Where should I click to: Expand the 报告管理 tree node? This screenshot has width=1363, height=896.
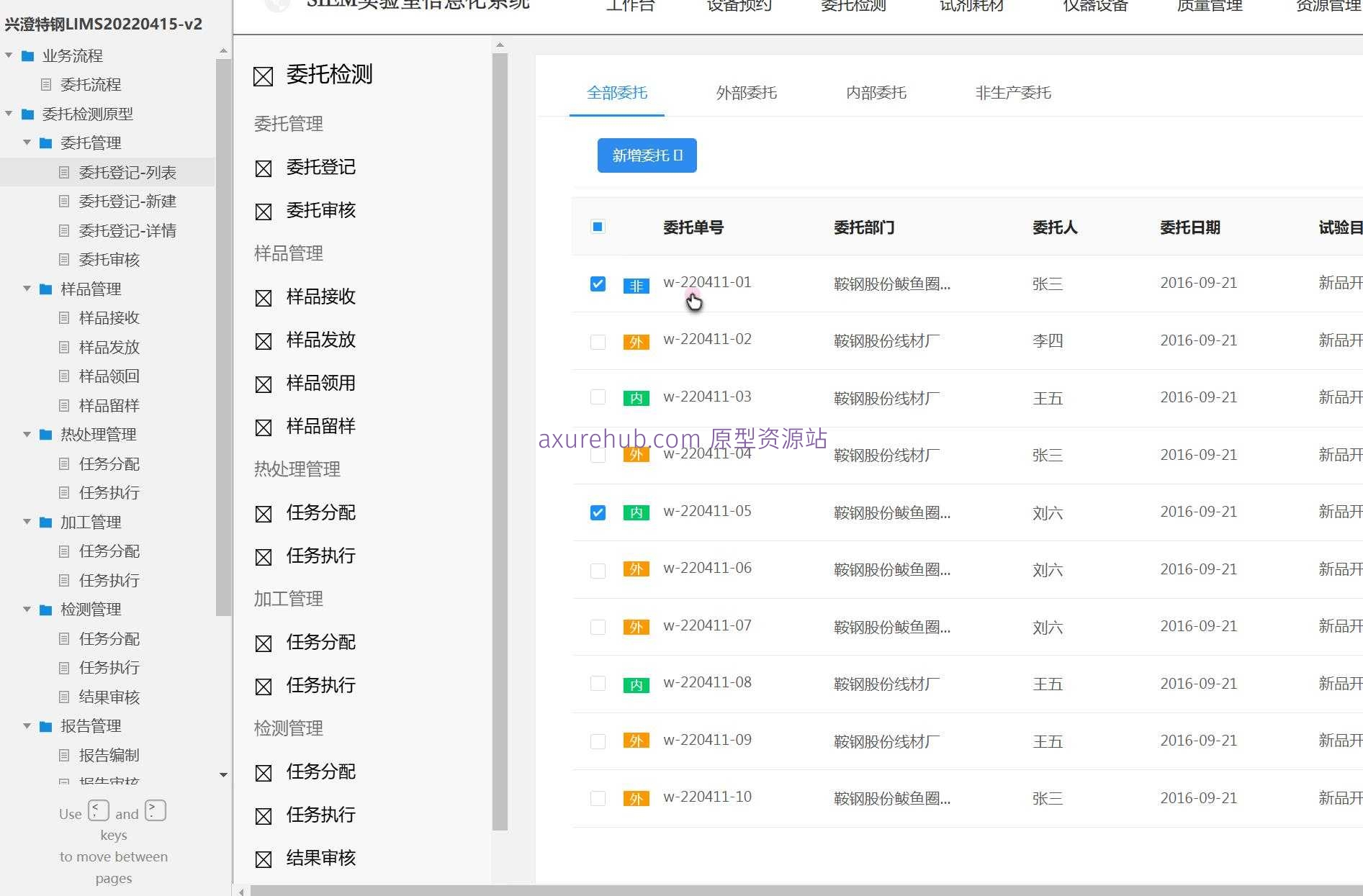coord(27,725)
